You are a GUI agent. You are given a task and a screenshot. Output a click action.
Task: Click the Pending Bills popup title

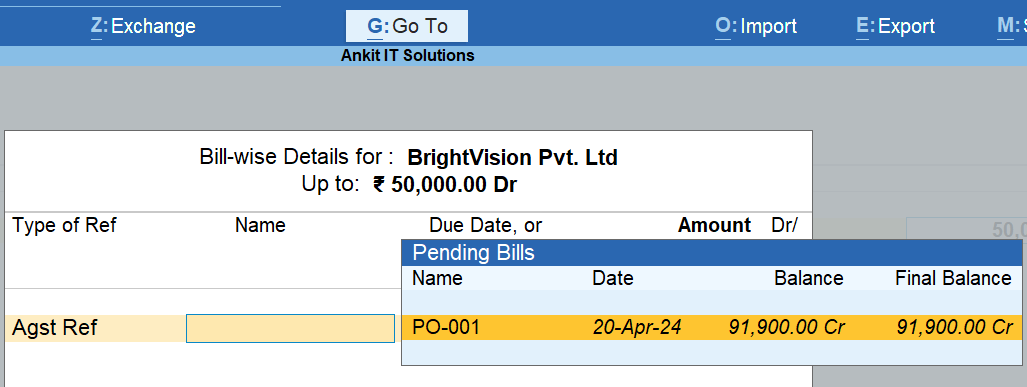click(474, 253)
